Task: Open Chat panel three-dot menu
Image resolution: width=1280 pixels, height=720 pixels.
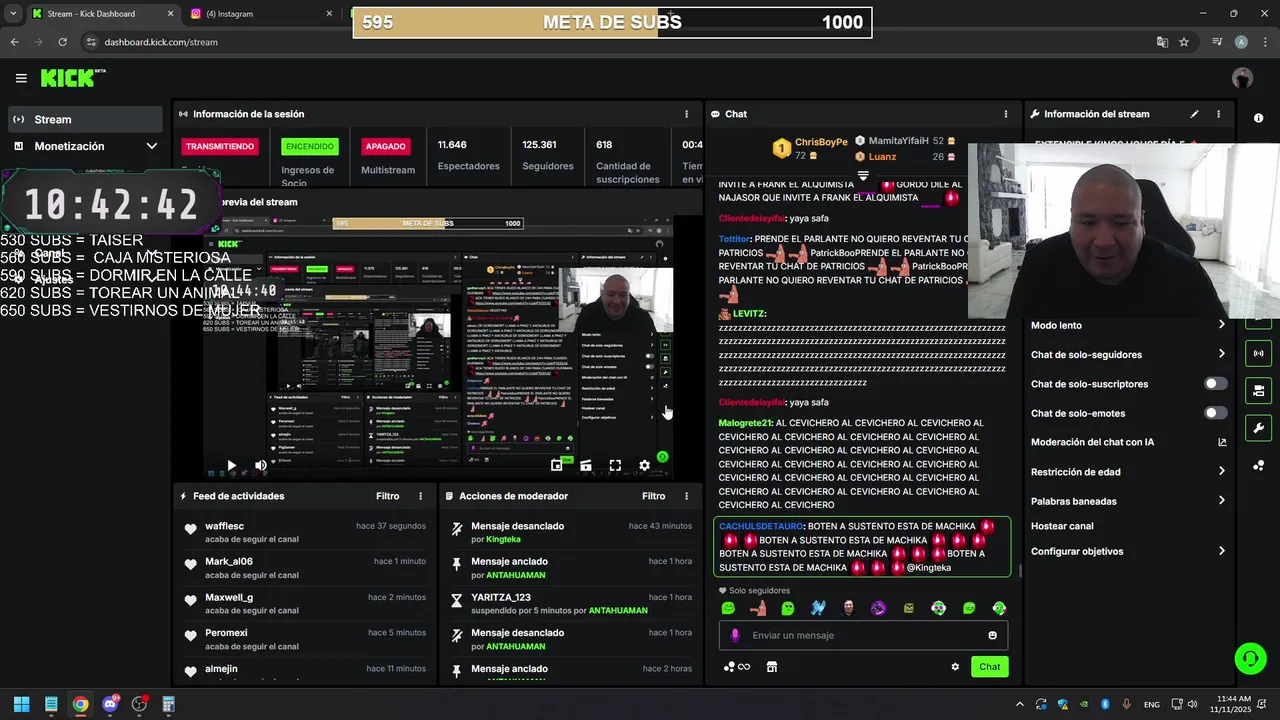Action: pyautogui.click(x=1006, y=114)
